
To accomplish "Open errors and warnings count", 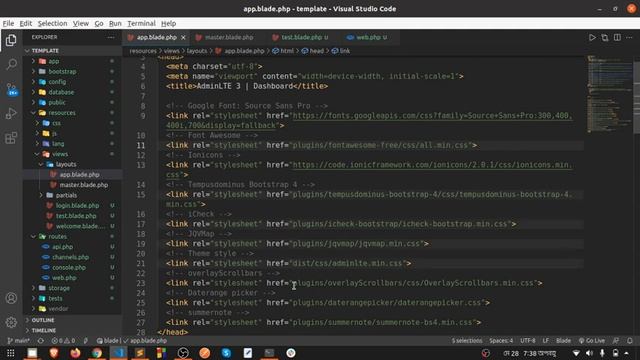I will [x=63, y=340].
